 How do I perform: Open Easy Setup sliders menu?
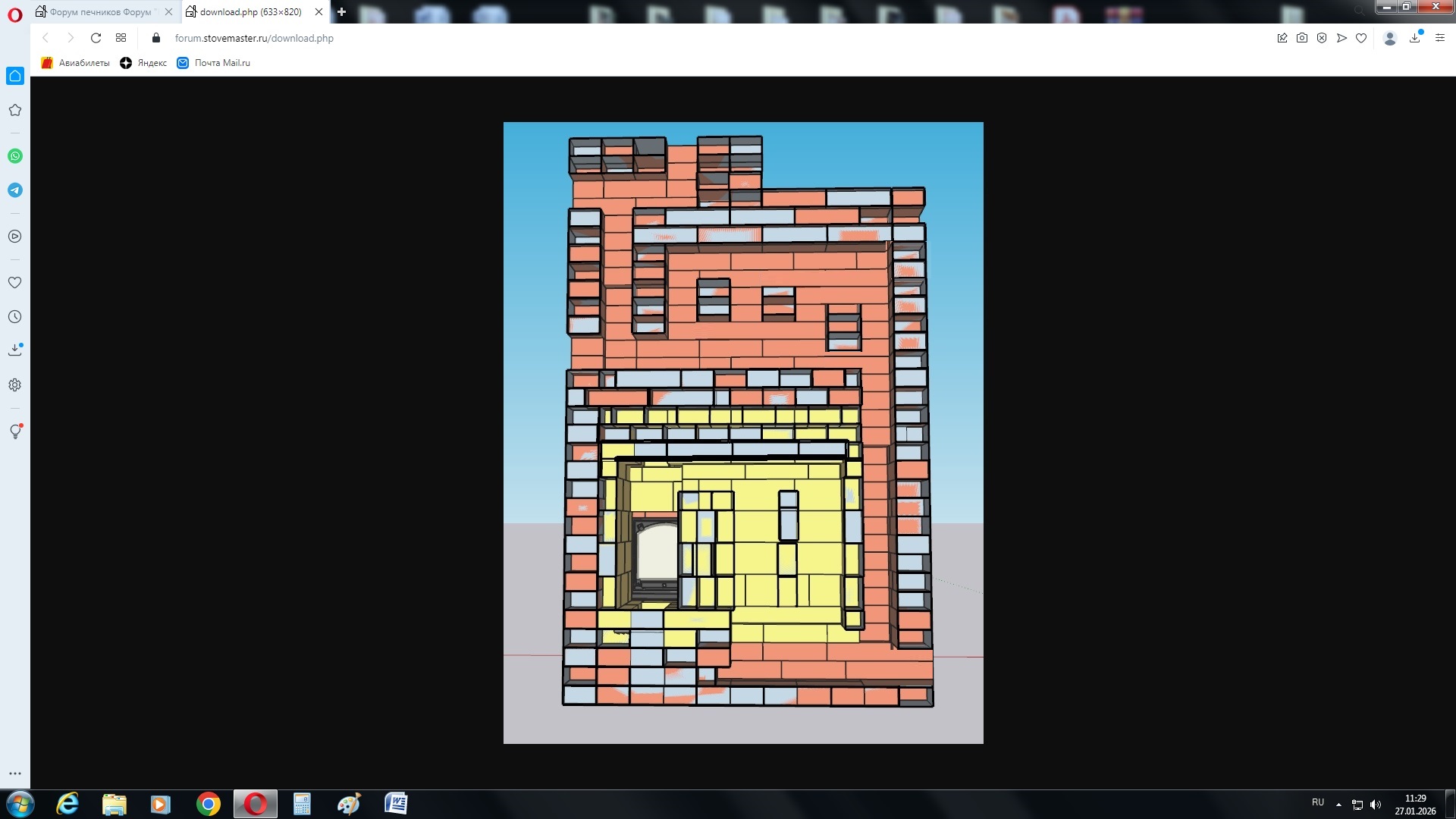point(1440,38)
